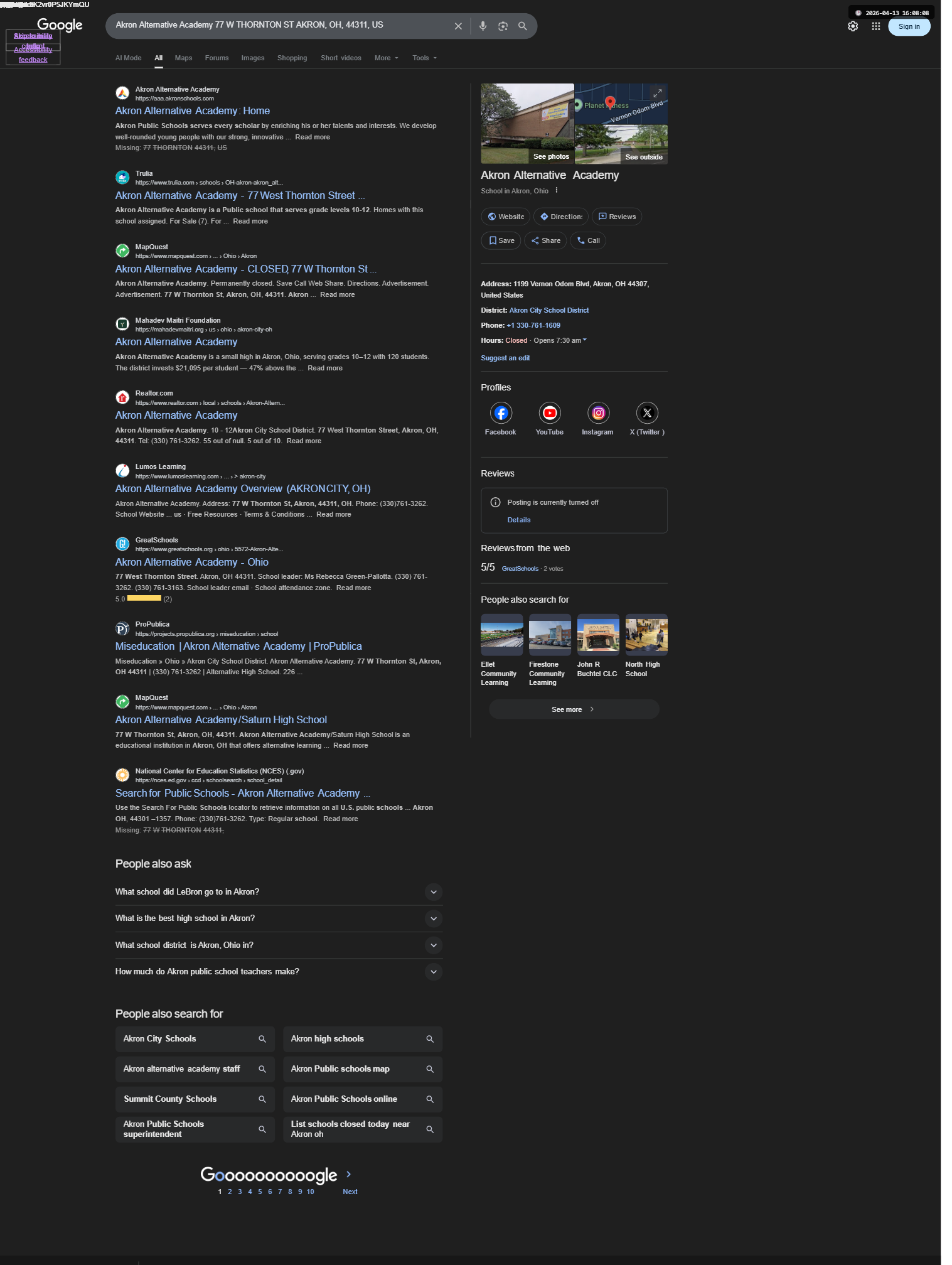Image resolution: width=952 pixels, height=1265 pixels.
Task: Get Directions to the academy
Action: [x=561, y=217]
